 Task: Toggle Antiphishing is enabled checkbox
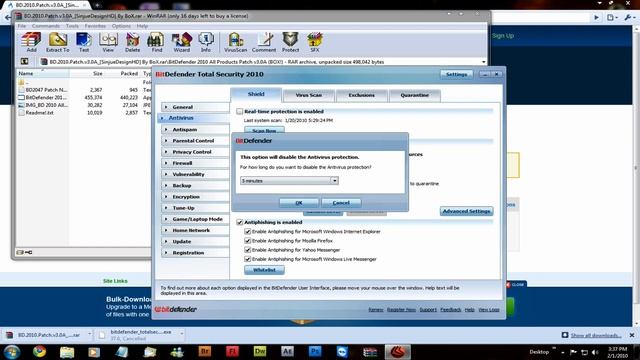click(240, 222)
